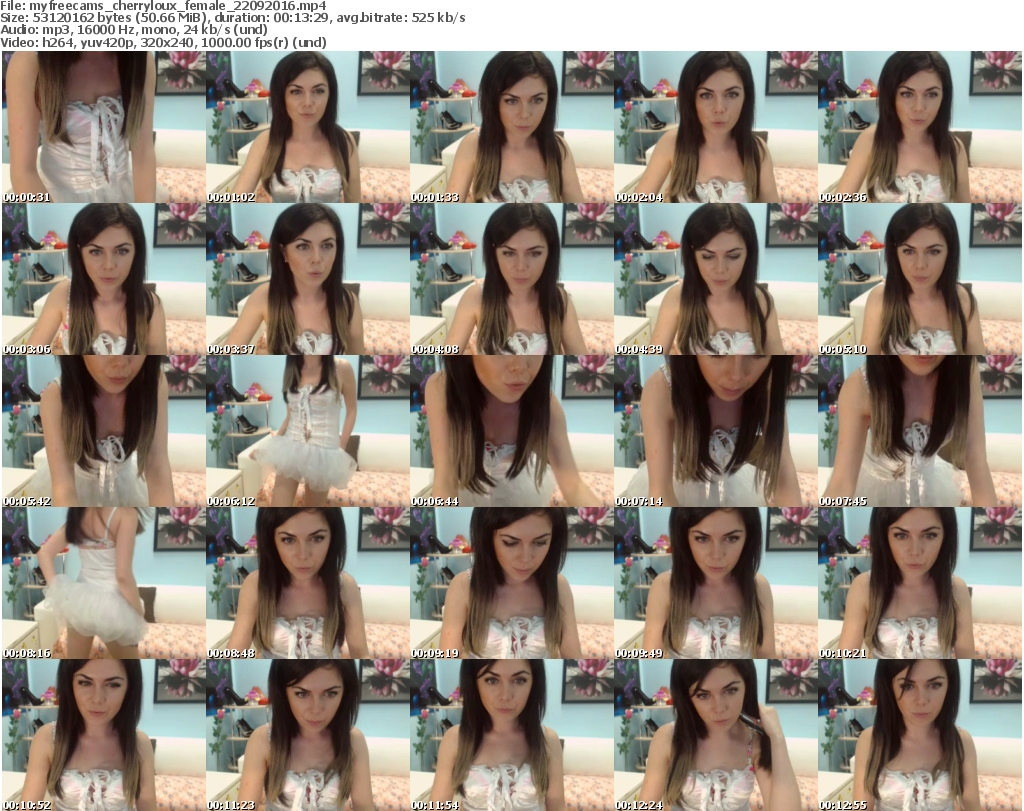Select the thumbnail timestamped 00:09:19
The height and width of the screenshot is (811, 1024).
coord(512,583)
